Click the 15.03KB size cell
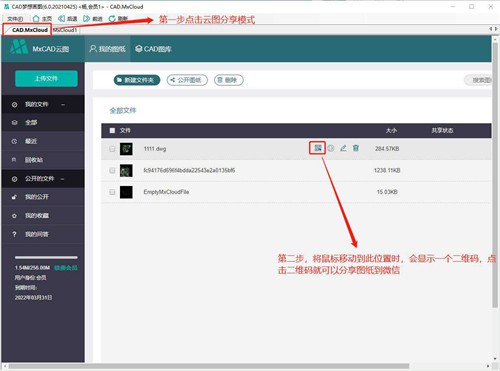The height and width of the screenshot is (371, 500). coord(387,192)
